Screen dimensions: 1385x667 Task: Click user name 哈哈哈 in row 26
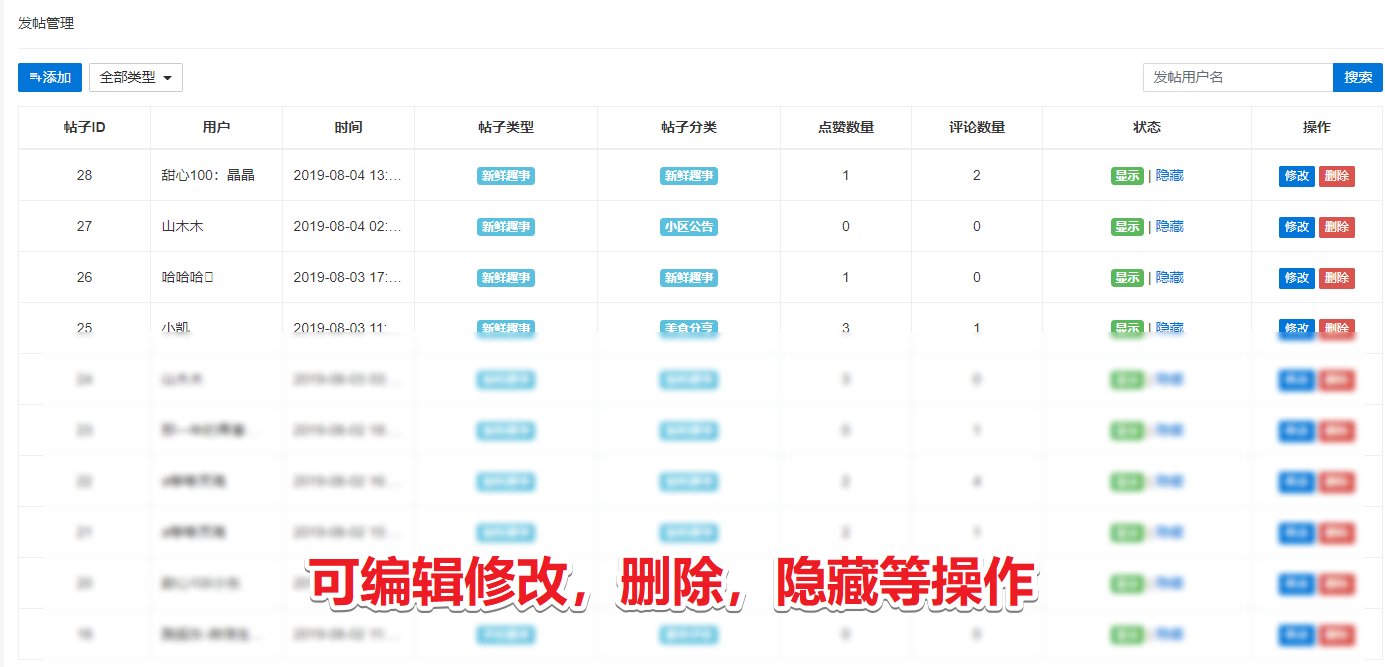tap(187, 278)
